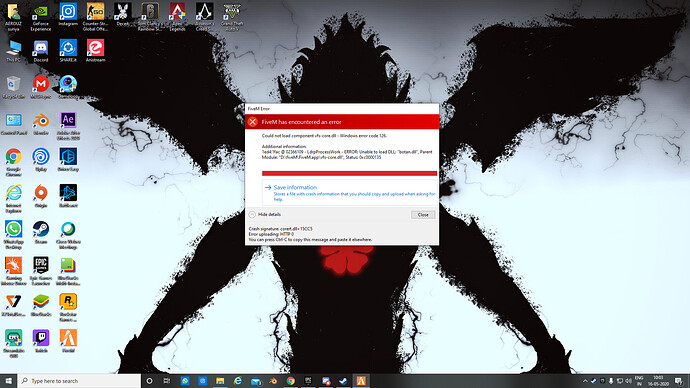Click the Windows Start button

point(8,381)
